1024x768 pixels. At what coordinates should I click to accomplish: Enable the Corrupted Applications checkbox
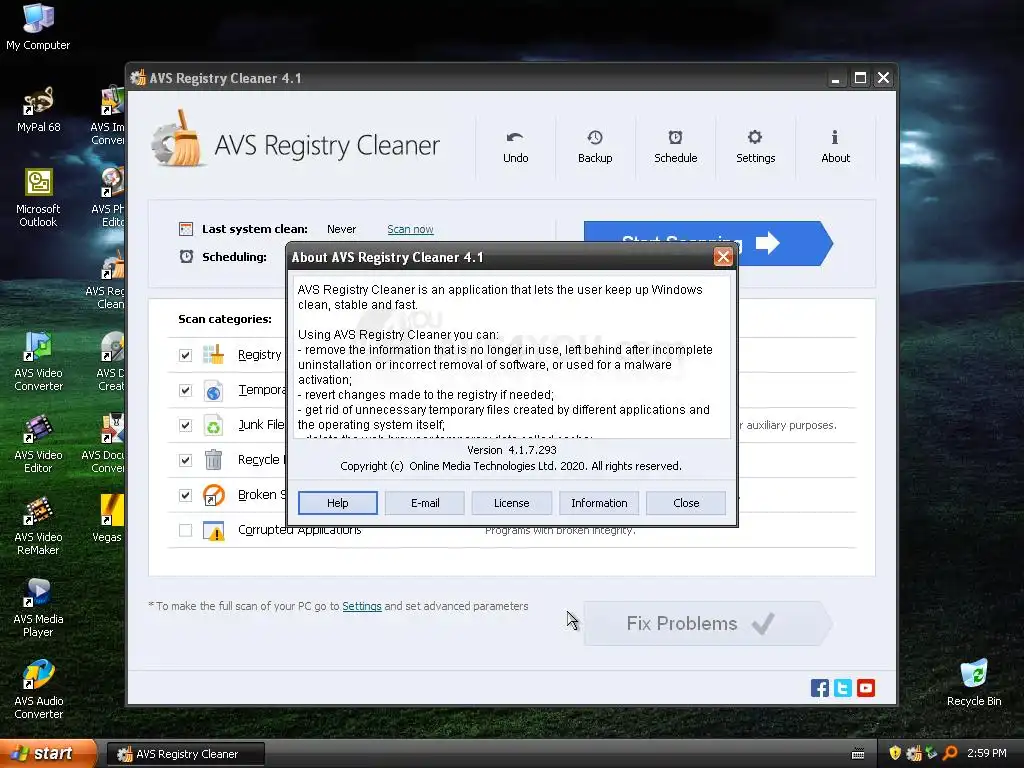[x=185, y=530]
